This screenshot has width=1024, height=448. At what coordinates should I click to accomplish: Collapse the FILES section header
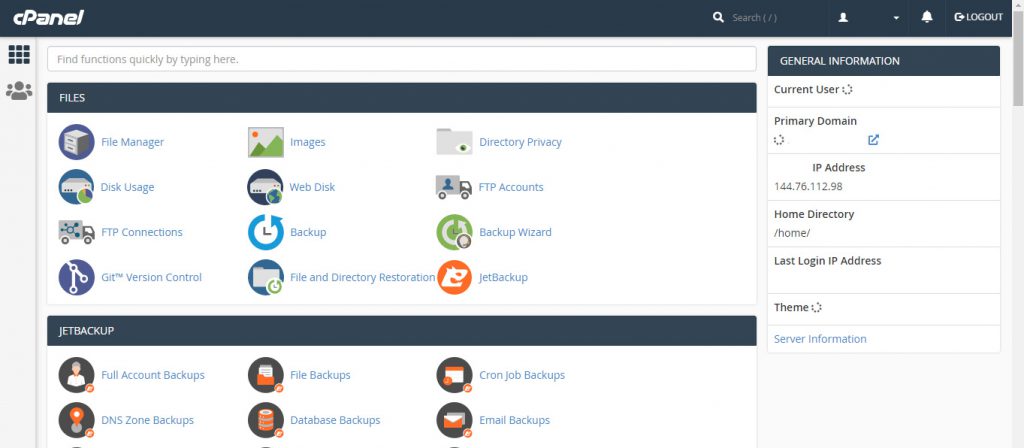pyautogui.click(x=401, y=98)
